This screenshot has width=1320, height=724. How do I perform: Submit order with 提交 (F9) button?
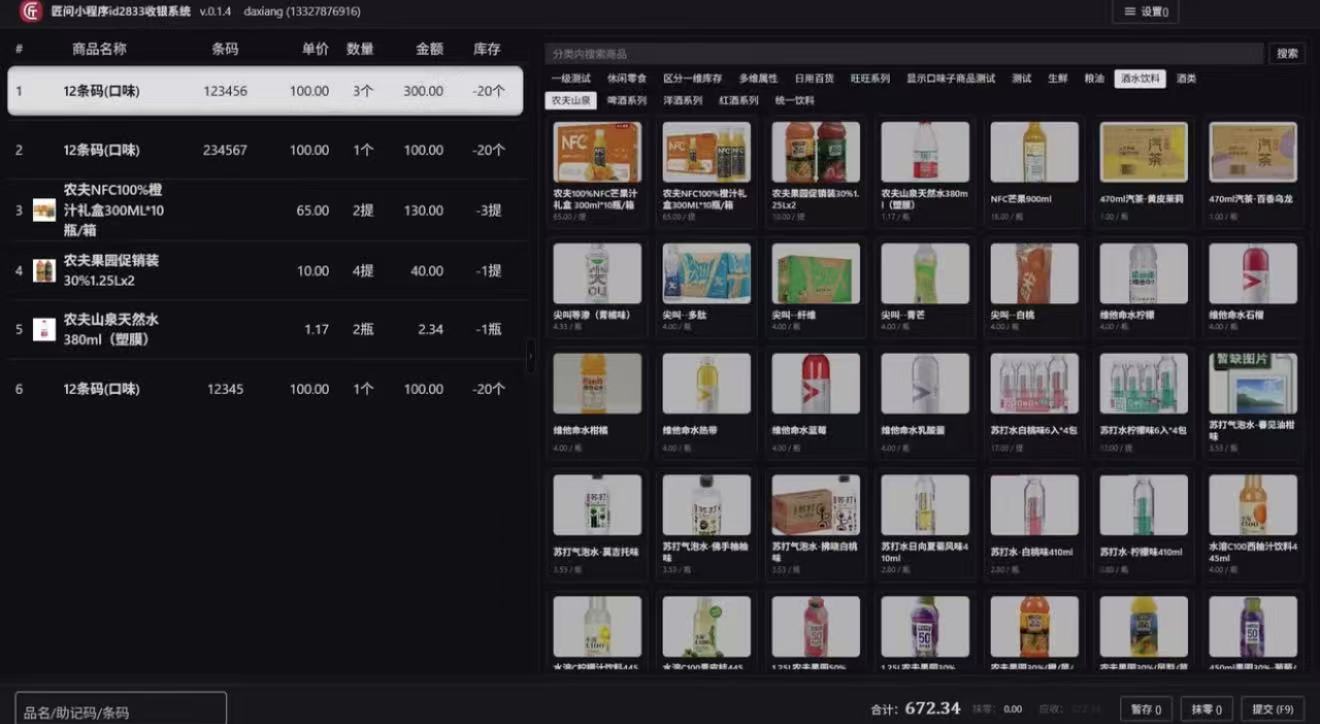(x=1273, y=709)
